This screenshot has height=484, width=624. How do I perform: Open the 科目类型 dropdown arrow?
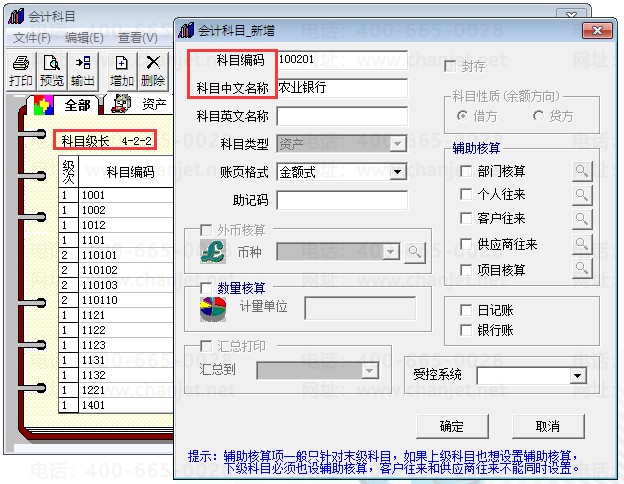[x=397, y=144]
